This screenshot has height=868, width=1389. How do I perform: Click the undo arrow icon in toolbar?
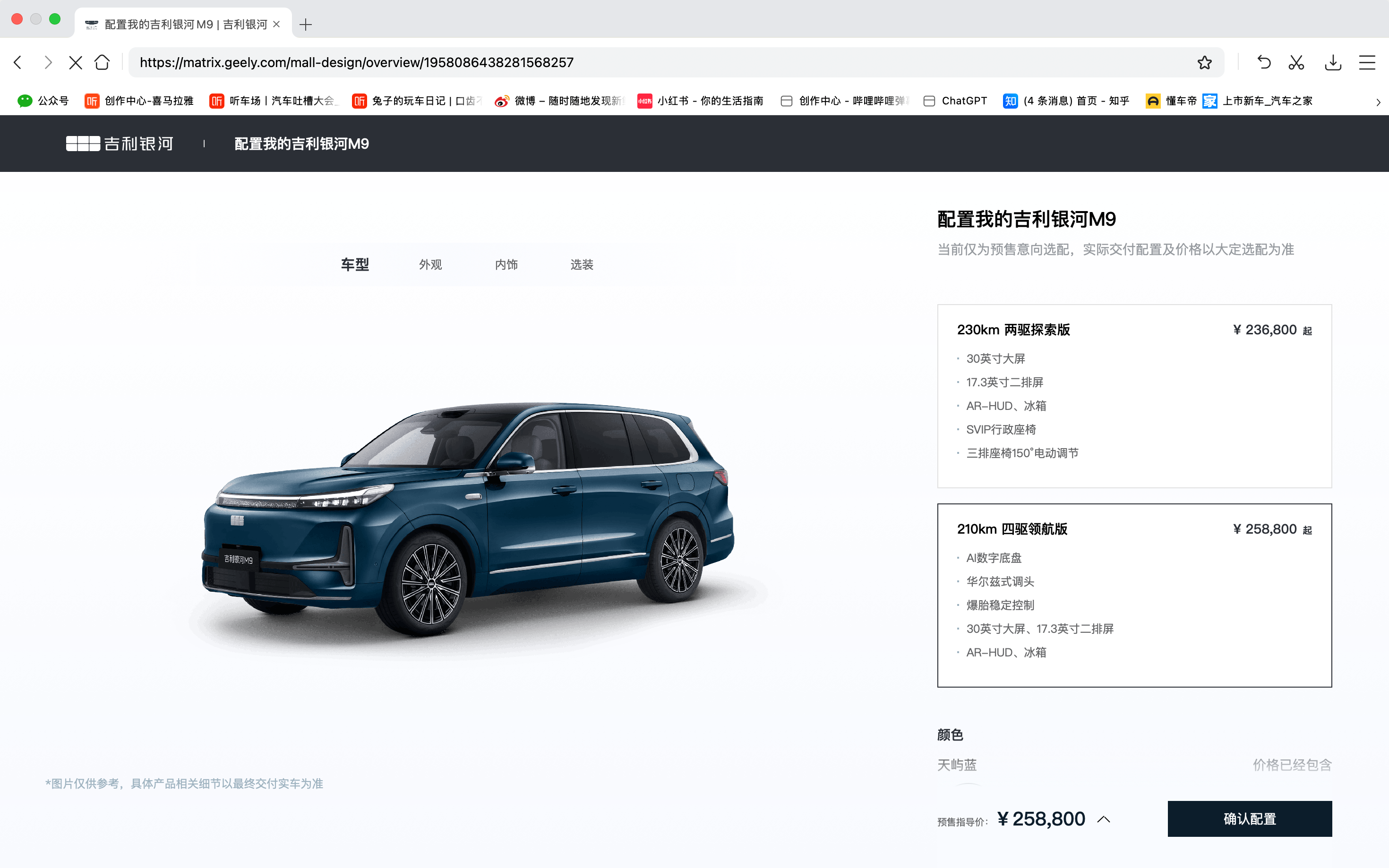(1263, 63)
